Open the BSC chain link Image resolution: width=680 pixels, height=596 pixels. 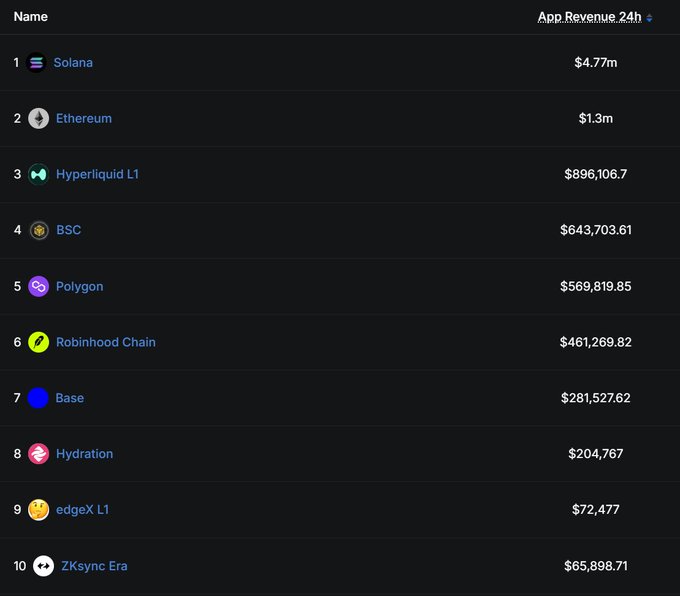[69, 230]
